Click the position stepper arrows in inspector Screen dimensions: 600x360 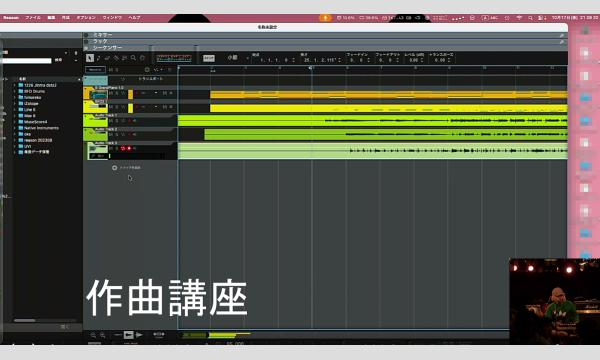(x=293, y=60)
